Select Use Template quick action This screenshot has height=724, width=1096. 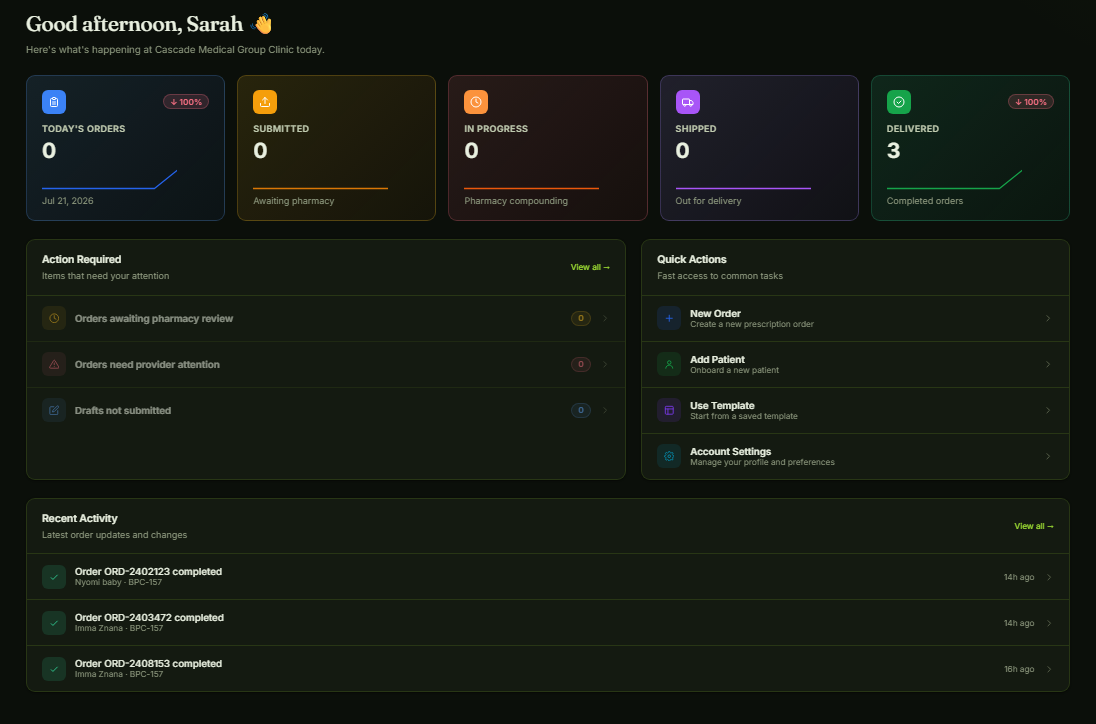855,410
